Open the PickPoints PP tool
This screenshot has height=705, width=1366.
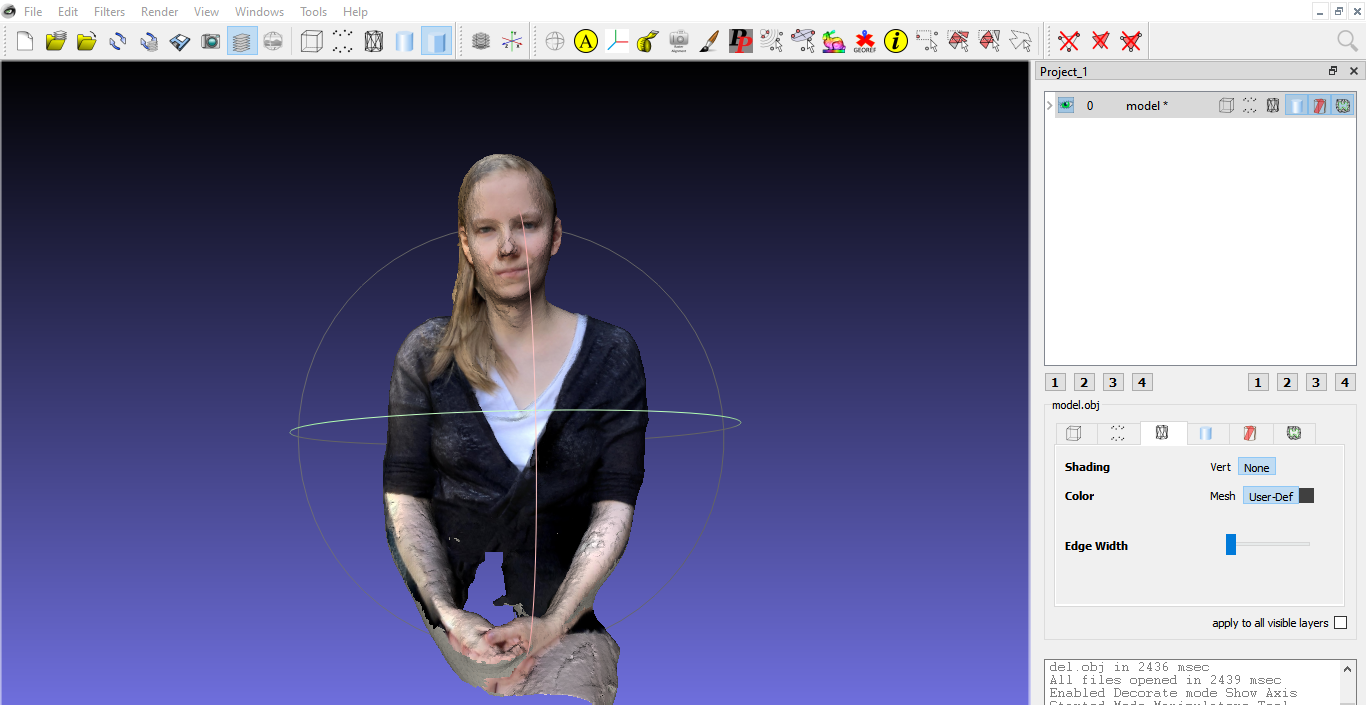coord(741,41)
